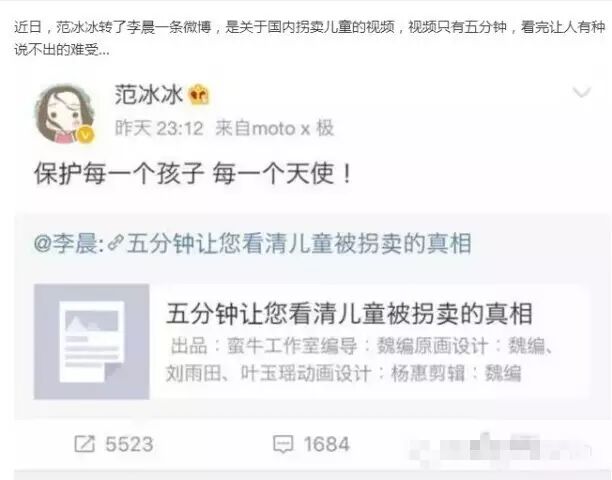Click the gold verified V badge on avatar
The image size is (612, 480).
pyautogui.click(x=86, y=135)
